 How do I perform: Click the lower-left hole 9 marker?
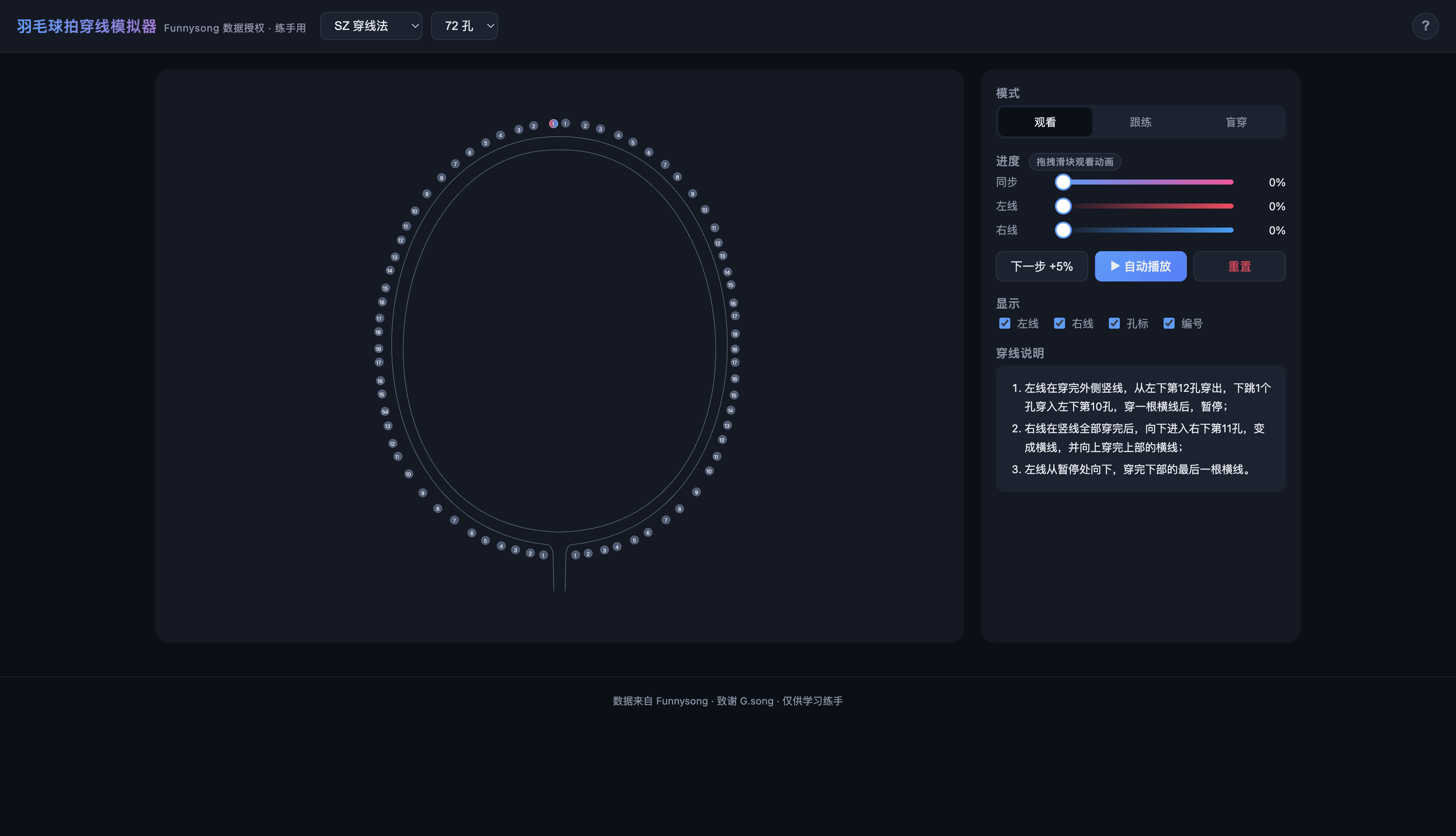[423, 493]
